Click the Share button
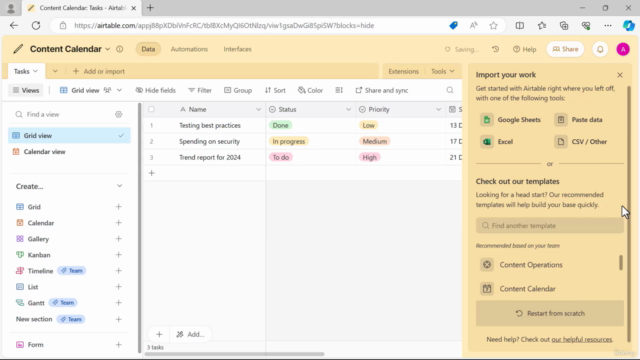Screen dimensions: 640x360 [565, 49]
